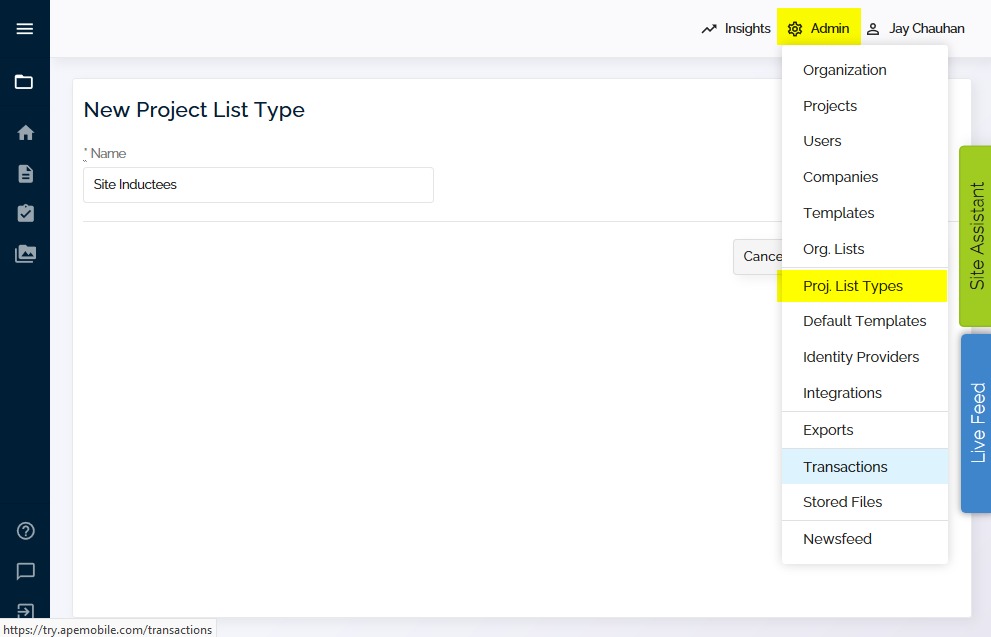
Task: Open the chat feedback icon
Action: (x=25, y=571)
